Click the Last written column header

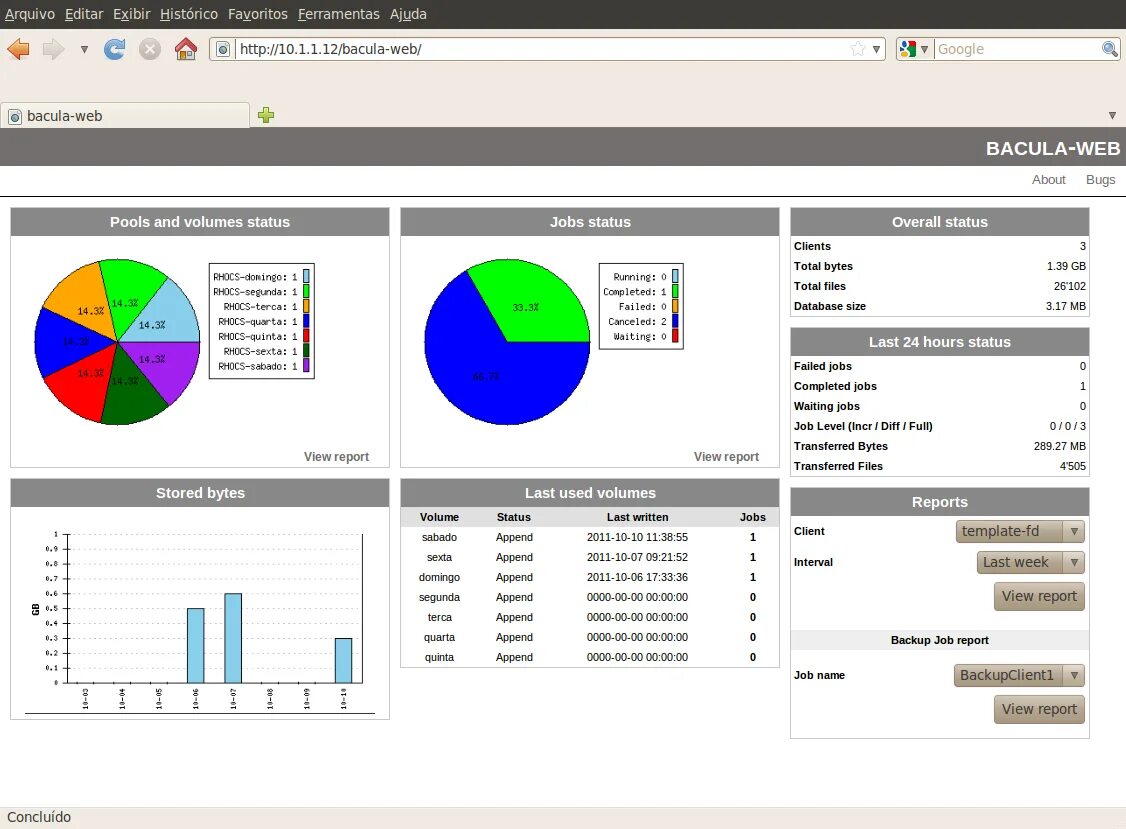pos(638,517)
